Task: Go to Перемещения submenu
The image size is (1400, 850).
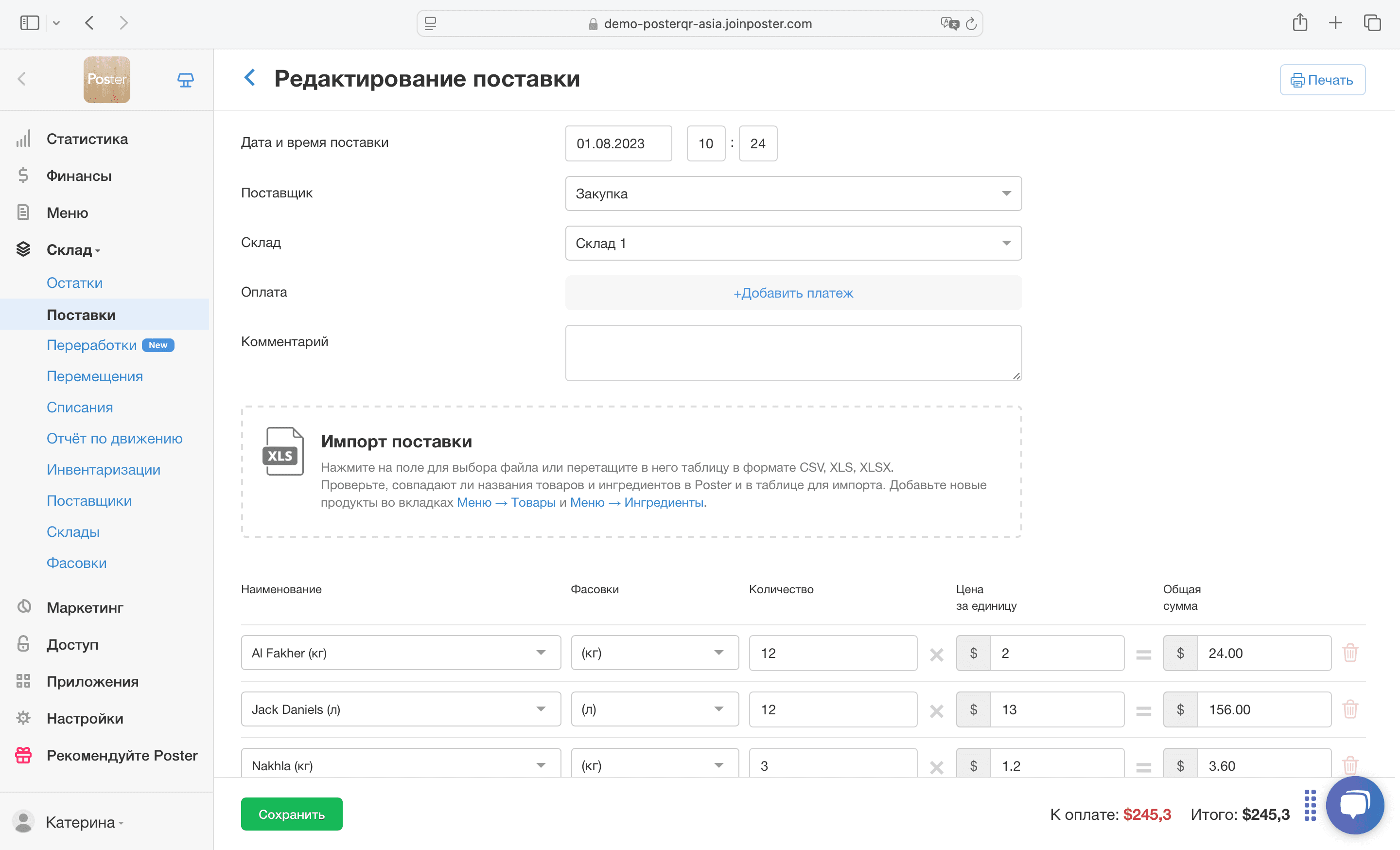Action: 94,376
